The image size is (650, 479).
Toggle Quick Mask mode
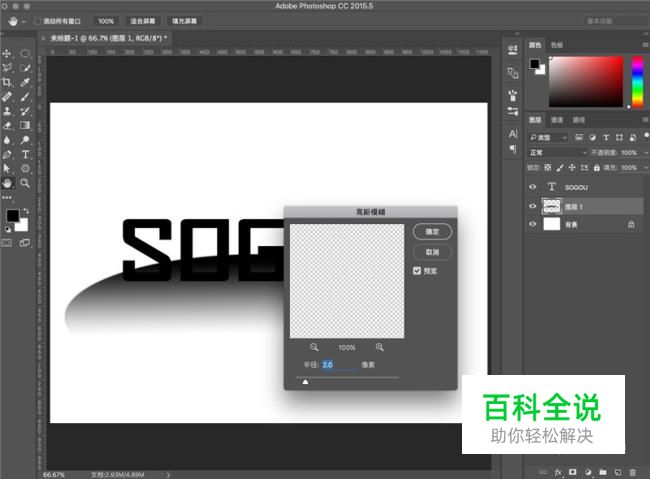pos(7,243)
